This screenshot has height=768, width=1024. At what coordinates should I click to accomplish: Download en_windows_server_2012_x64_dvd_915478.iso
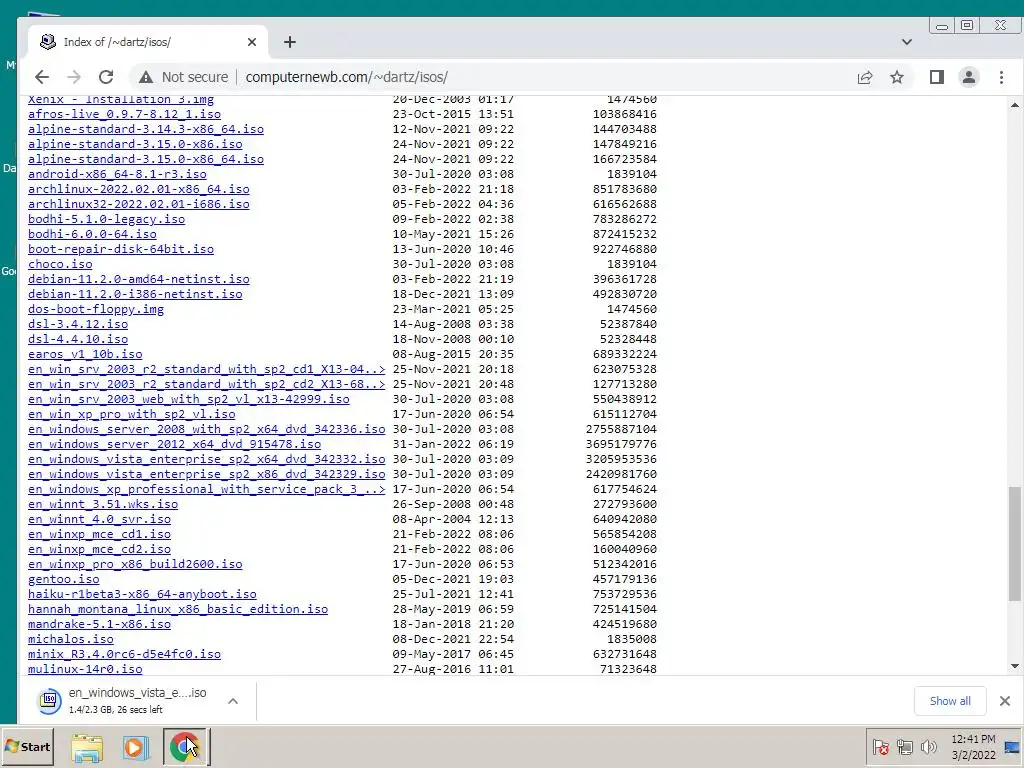pos(174,445)
